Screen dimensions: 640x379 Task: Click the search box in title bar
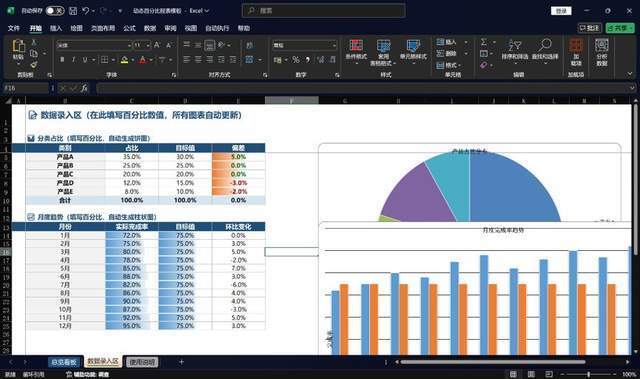coord(324,11)
